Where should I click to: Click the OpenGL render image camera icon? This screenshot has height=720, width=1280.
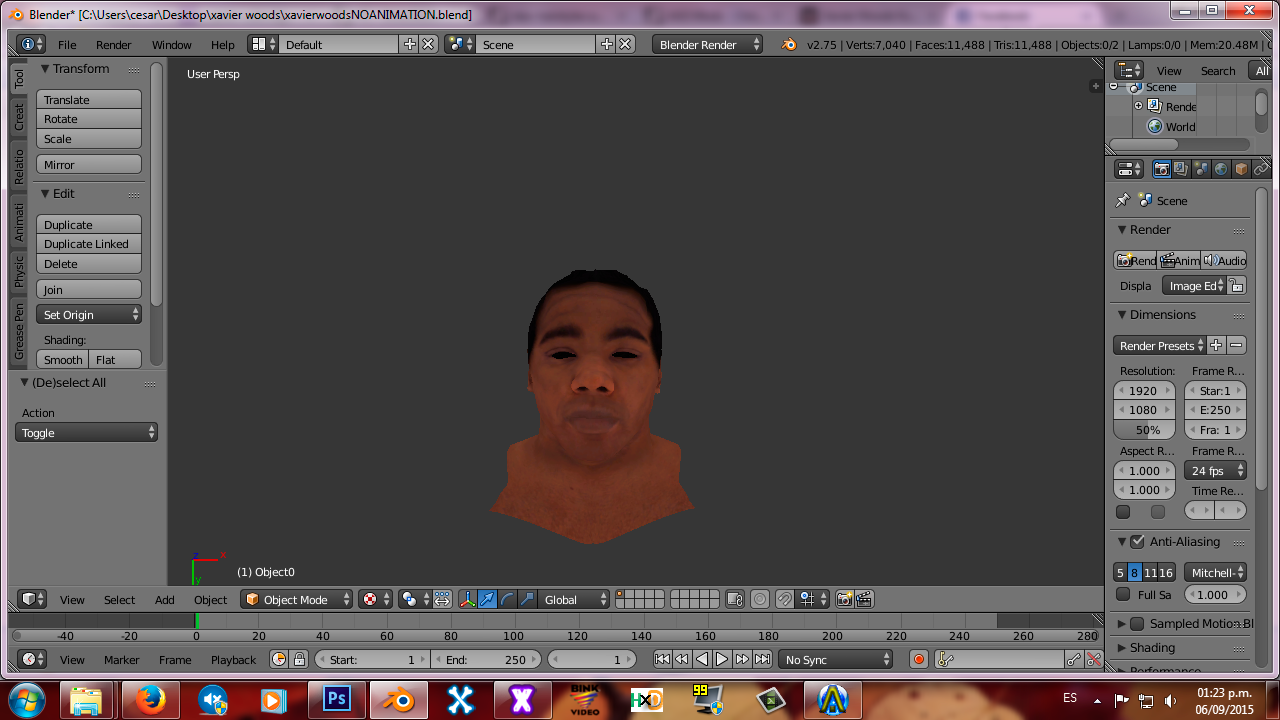pos(845,599)
